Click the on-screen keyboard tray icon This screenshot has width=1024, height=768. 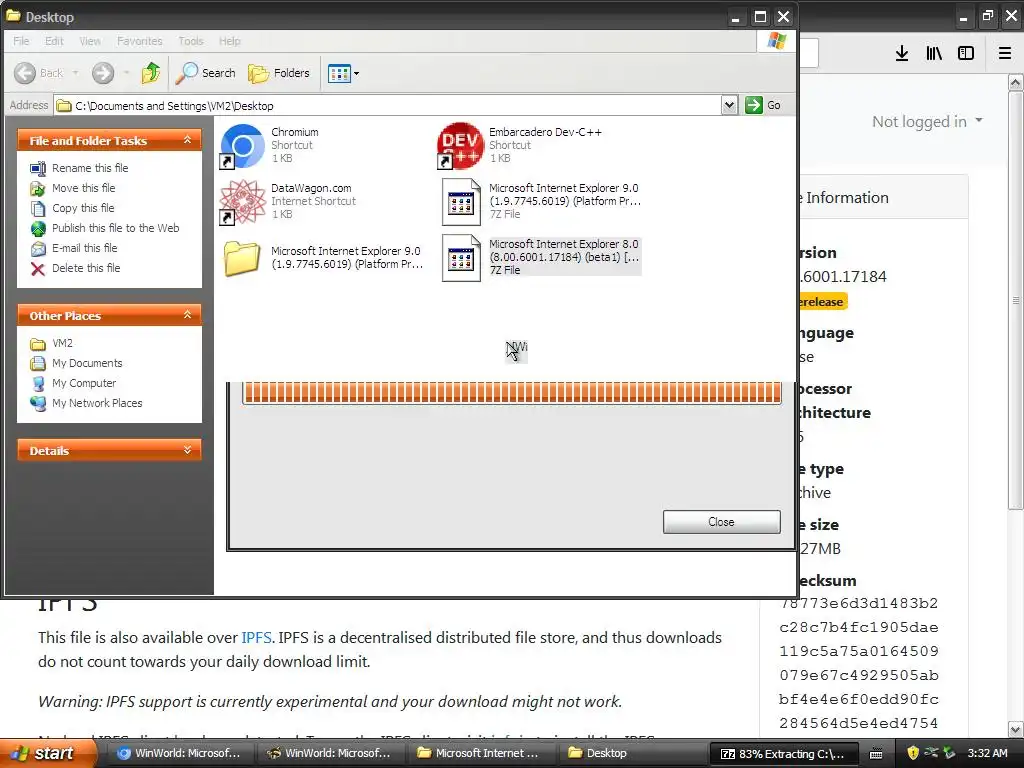coord(876,754)
